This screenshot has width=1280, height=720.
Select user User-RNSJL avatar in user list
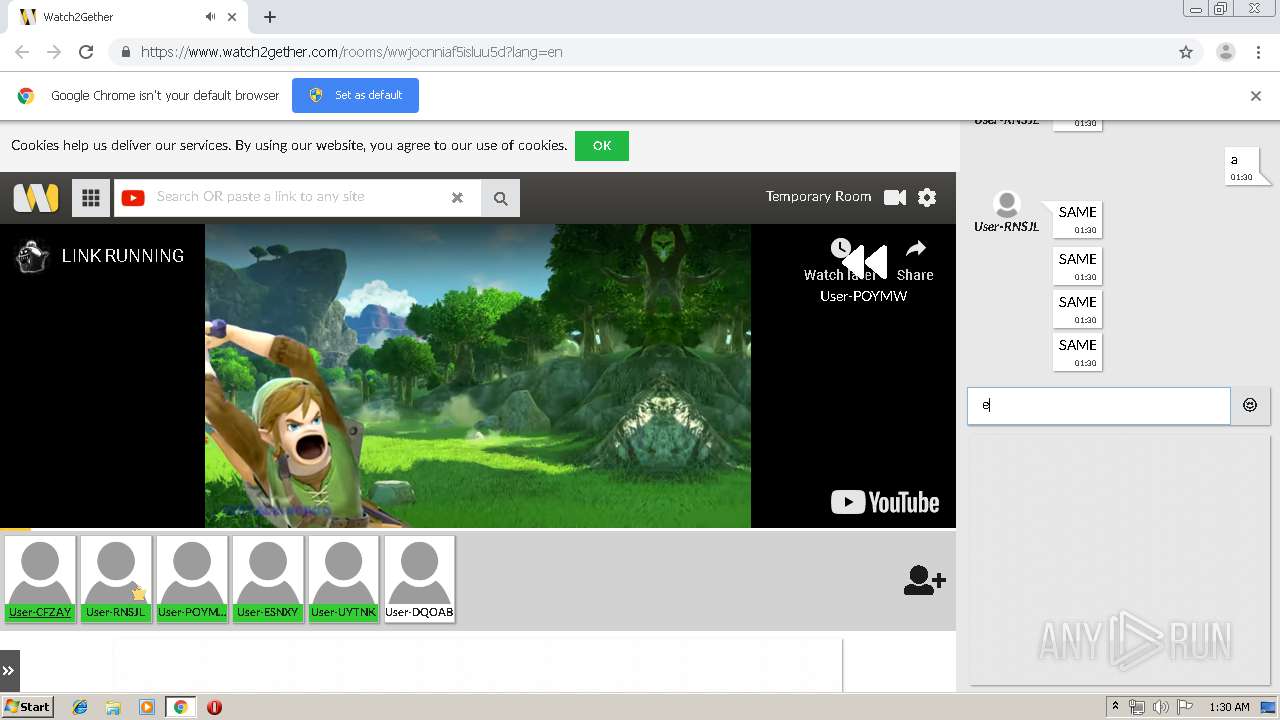point(116,579)
